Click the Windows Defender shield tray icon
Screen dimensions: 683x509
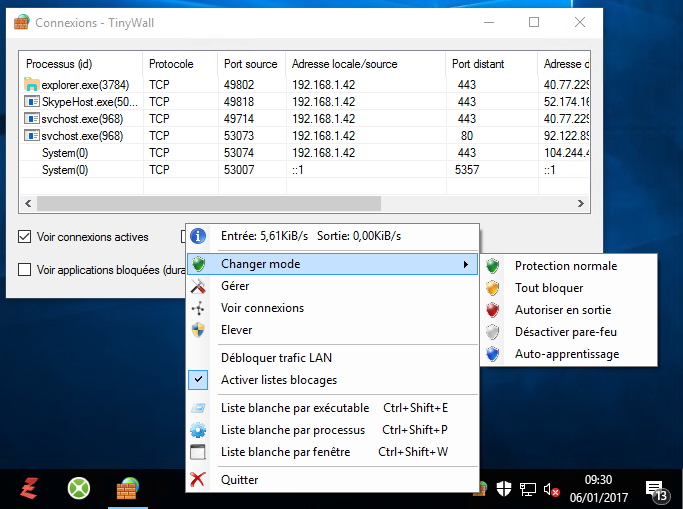coord(504,489)
